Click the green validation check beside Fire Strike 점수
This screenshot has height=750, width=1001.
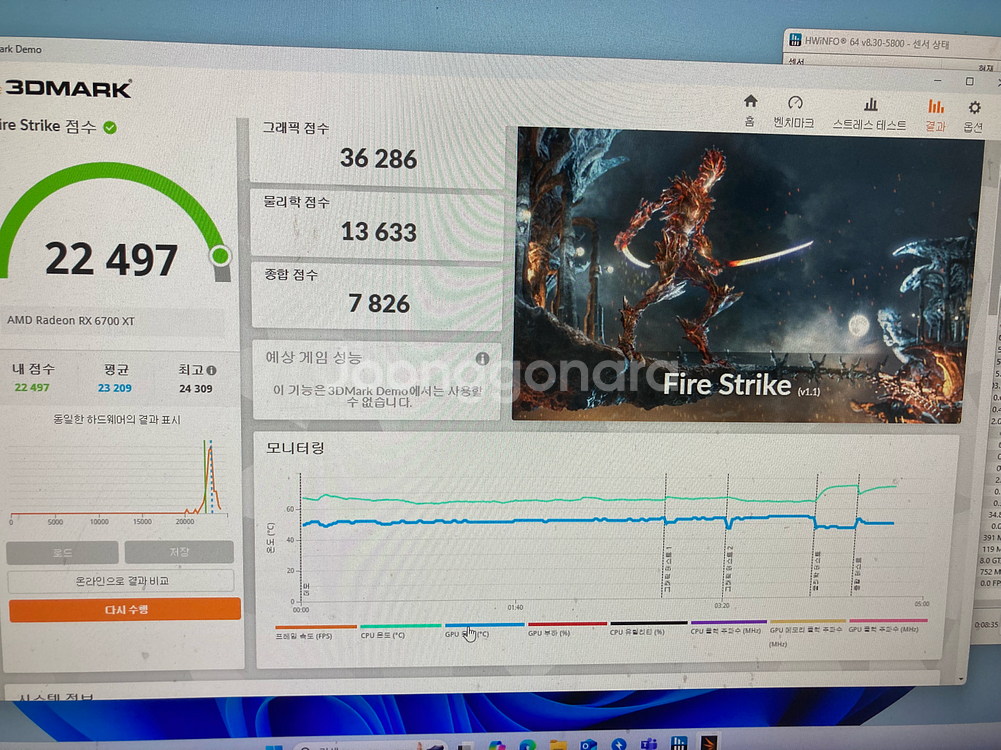point(110,128)
